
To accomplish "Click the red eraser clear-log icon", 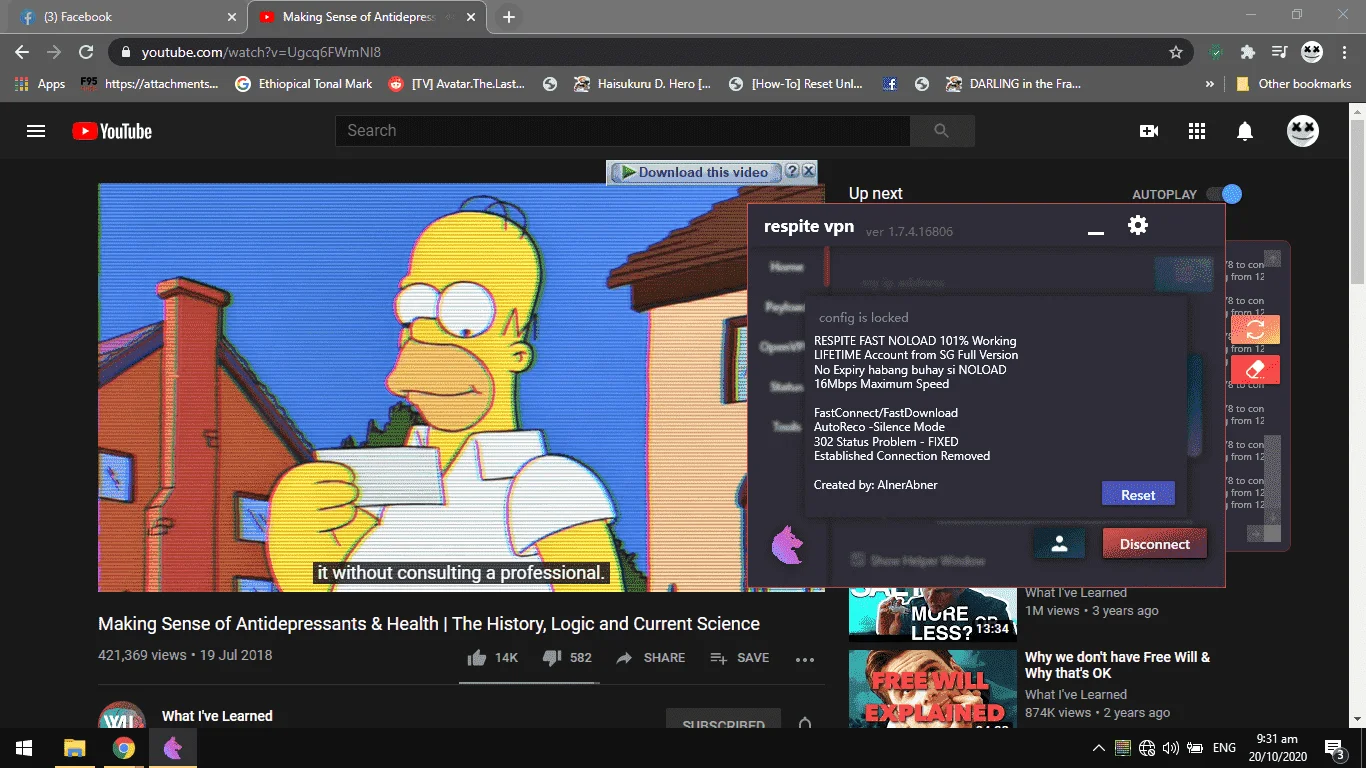I will pyautogui.click(x=1256, y=370).
